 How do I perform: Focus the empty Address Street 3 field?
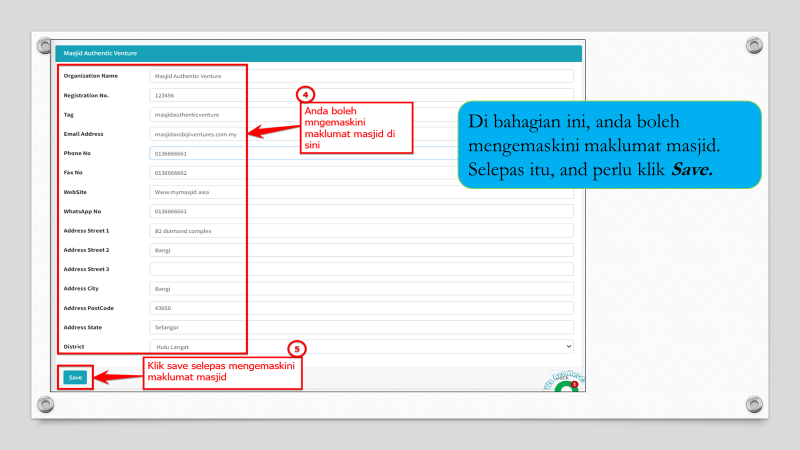[x=361, y=269]
